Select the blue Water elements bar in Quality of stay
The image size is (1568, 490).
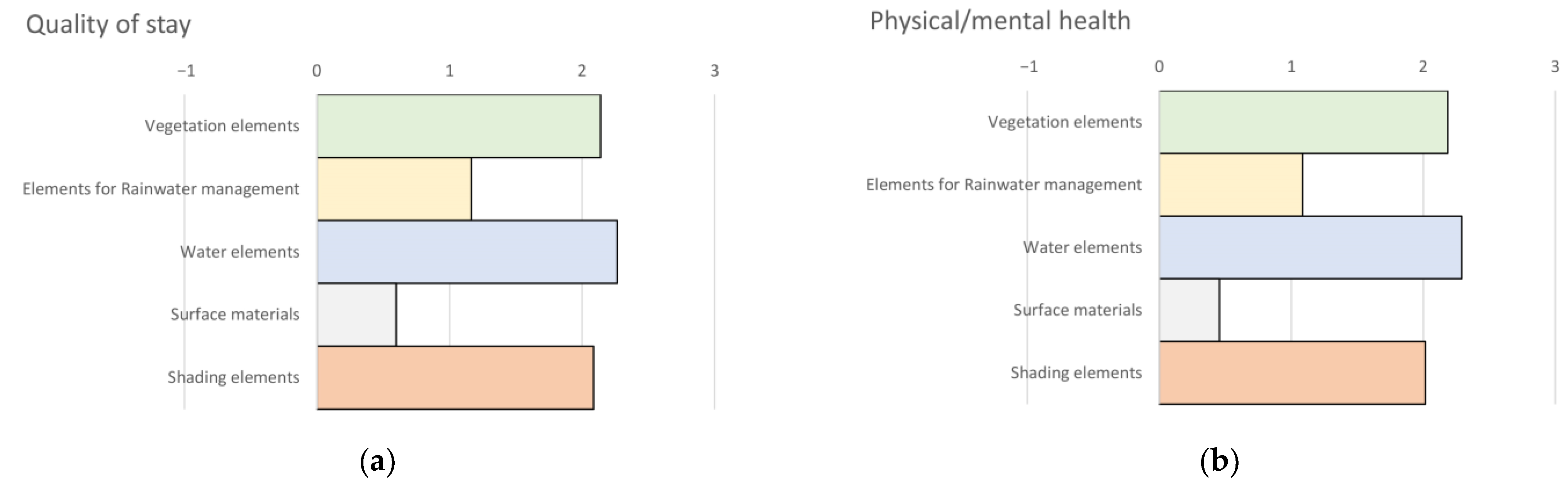point(467,252)
